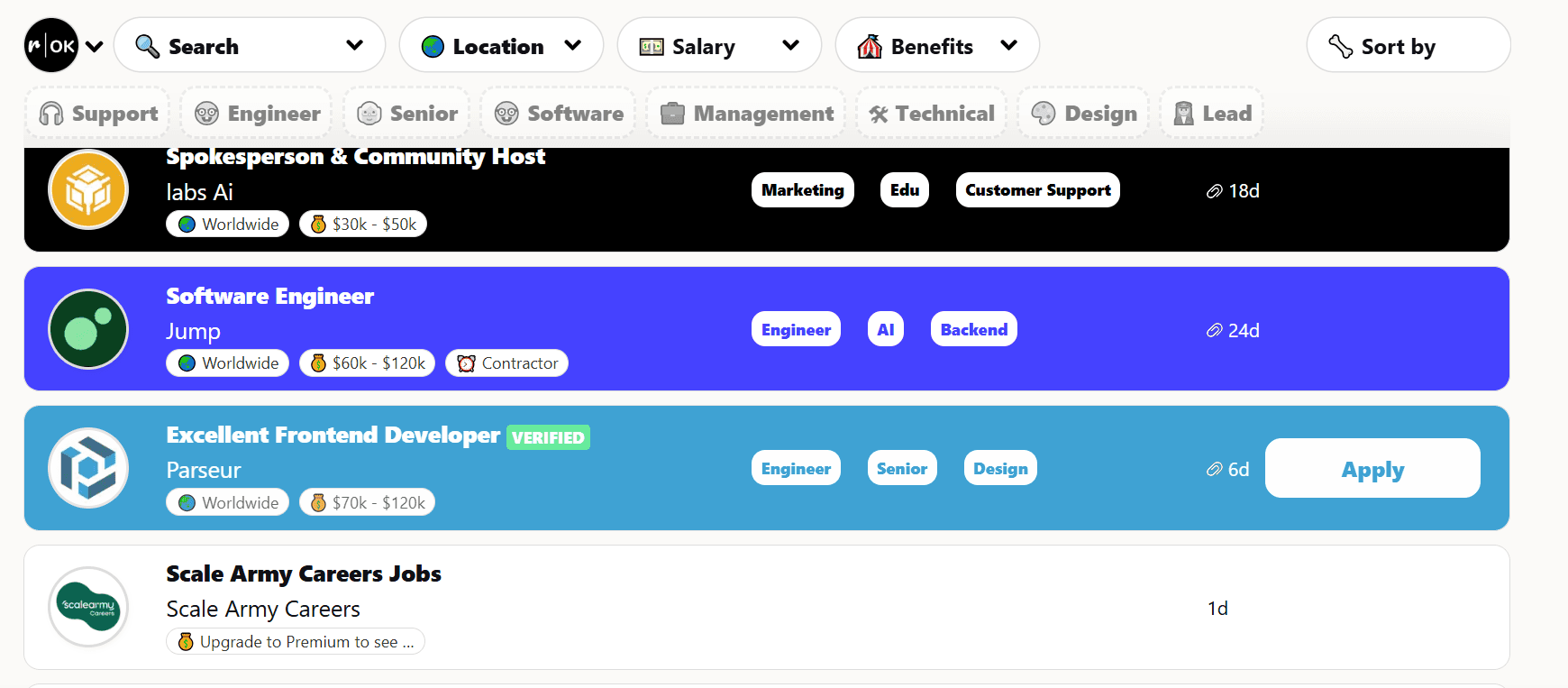The height and width of the screenshot is (688, 1568).
Task: Click the $30k - $50k salary badge
Action: click(363, 224)
